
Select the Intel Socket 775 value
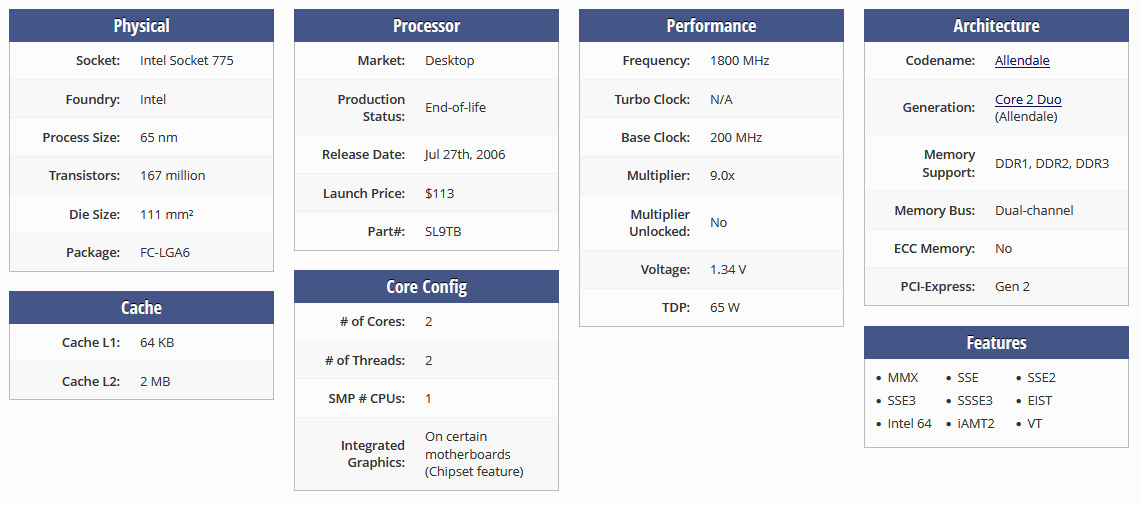[187, 61]
